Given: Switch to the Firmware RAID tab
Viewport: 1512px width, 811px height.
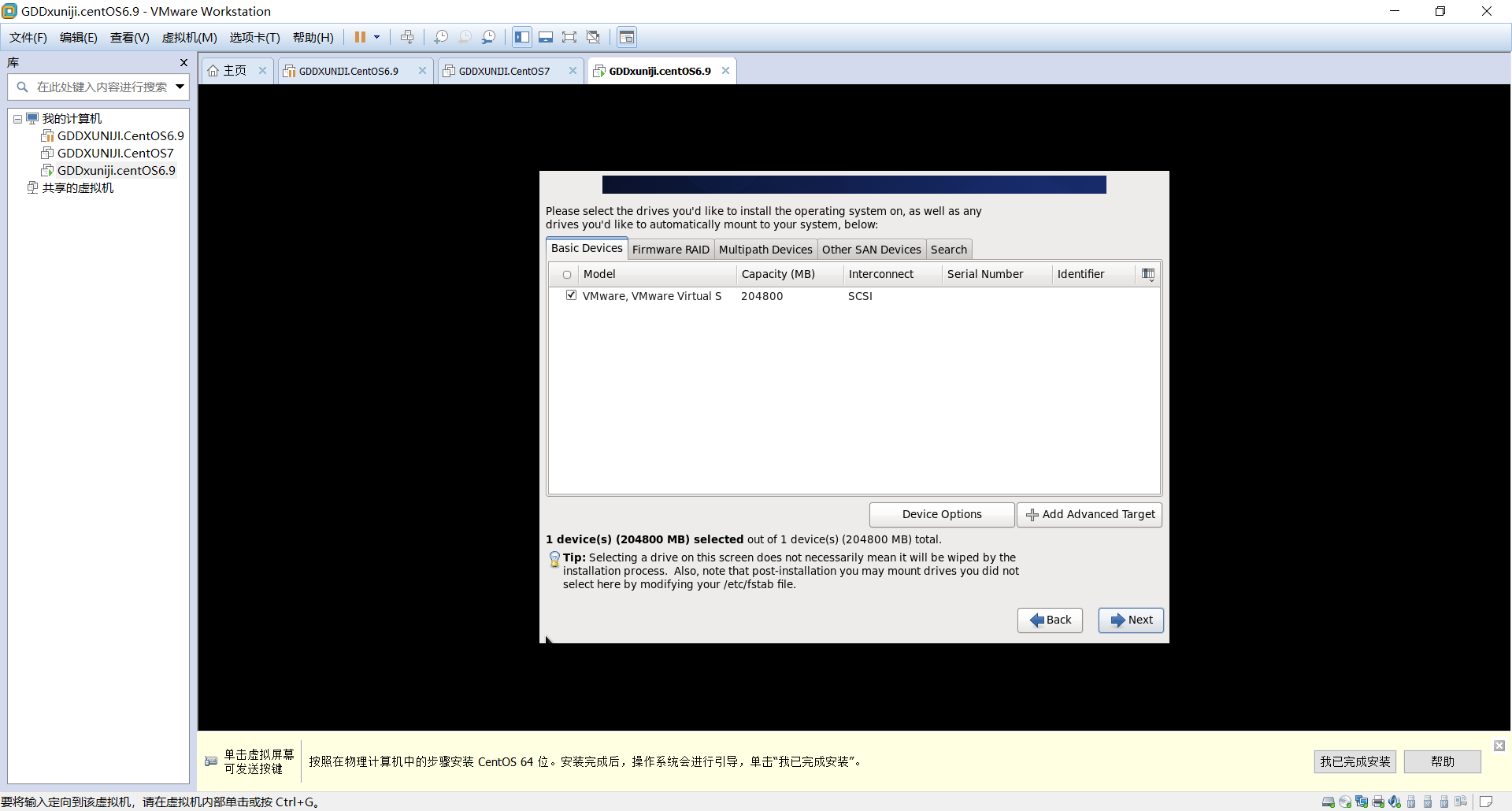Looking at the screenshot, I should tap(671, 249).
